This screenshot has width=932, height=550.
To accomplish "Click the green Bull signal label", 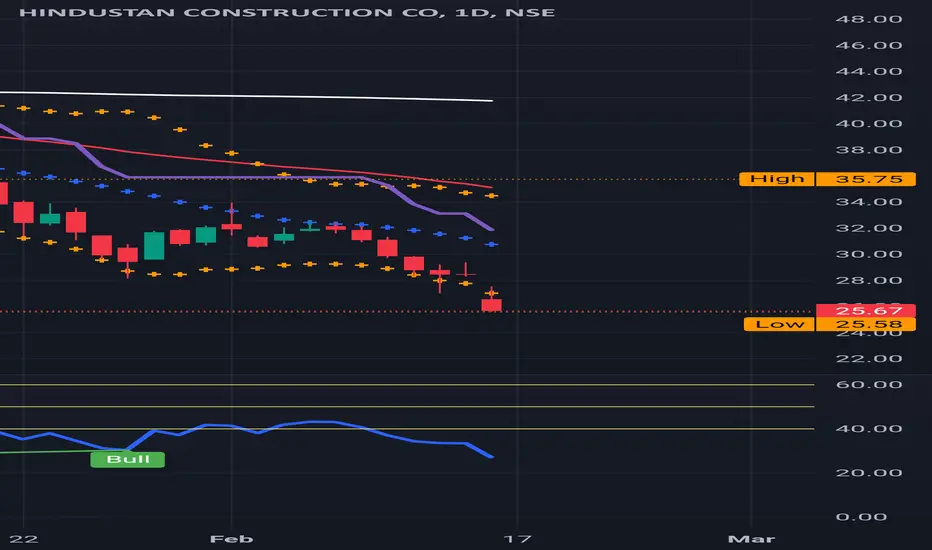I will (128, 459).
